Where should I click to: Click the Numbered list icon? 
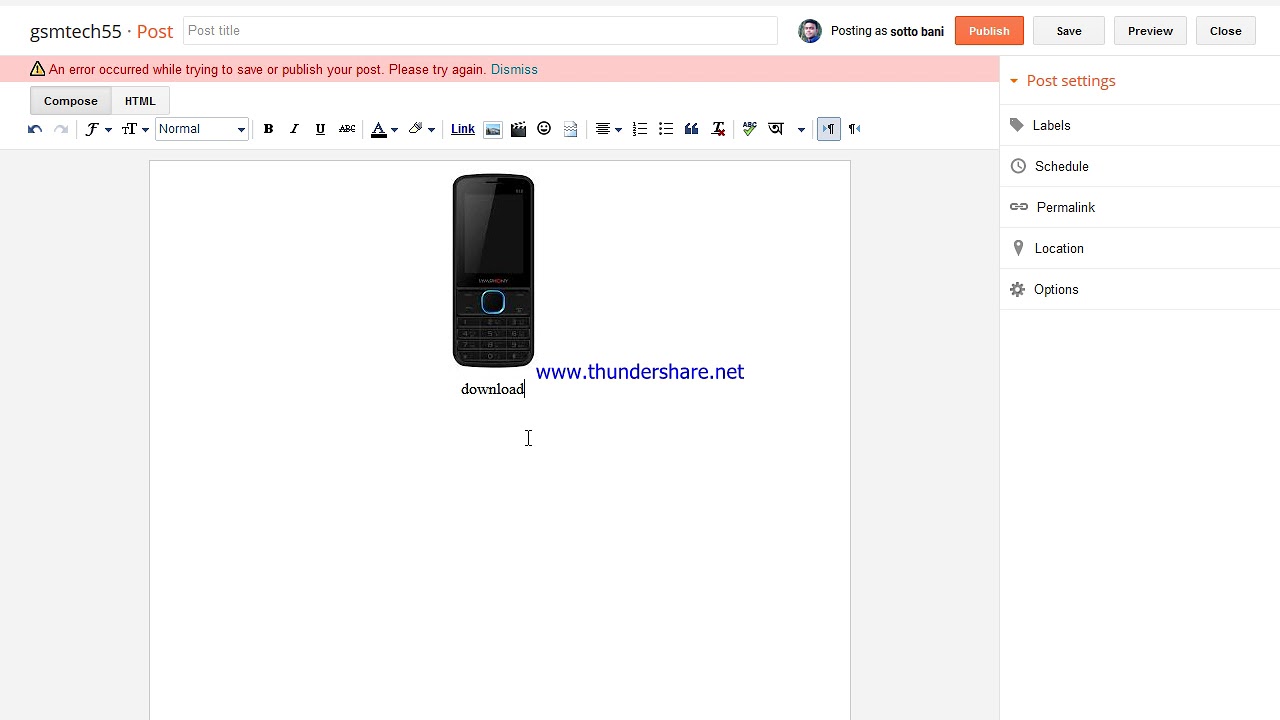coord(640,129)
